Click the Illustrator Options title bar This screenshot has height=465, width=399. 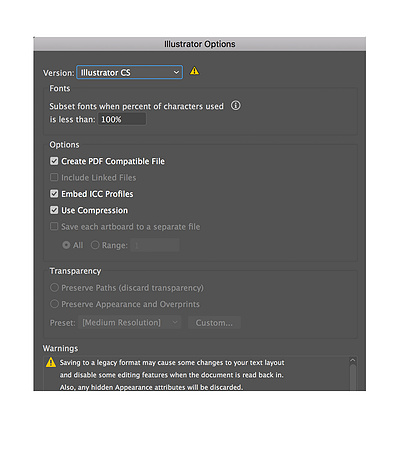[x=199, y=44]
